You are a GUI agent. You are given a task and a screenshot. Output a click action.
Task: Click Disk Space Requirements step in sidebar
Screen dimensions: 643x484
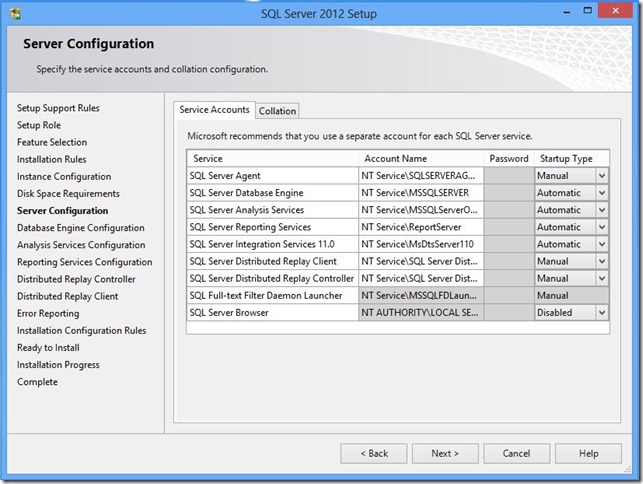[68, 194]
